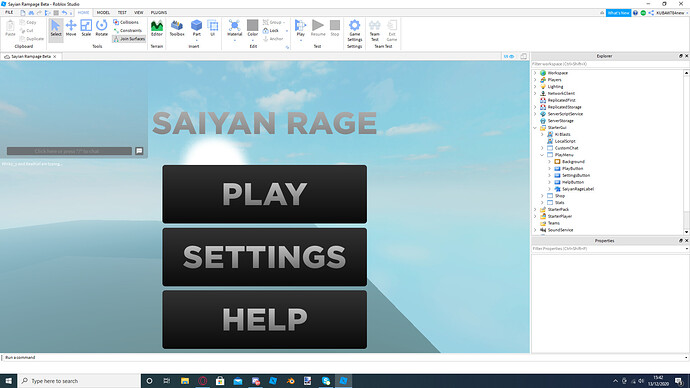The width and height of the screenshot is (690, 388).
Task: Open the What's New button
Action: tap(618, 13)
